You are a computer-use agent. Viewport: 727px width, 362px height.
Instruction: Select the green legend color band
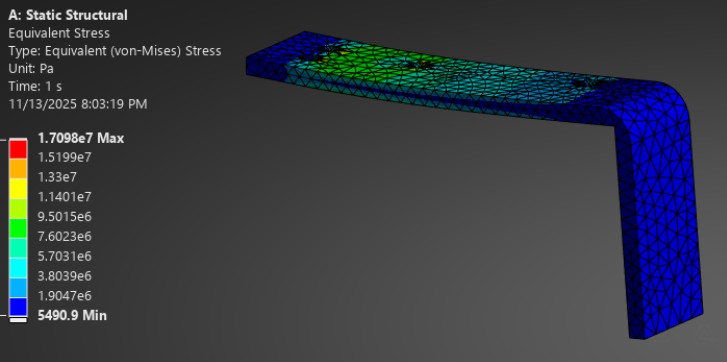click(18, 229)
